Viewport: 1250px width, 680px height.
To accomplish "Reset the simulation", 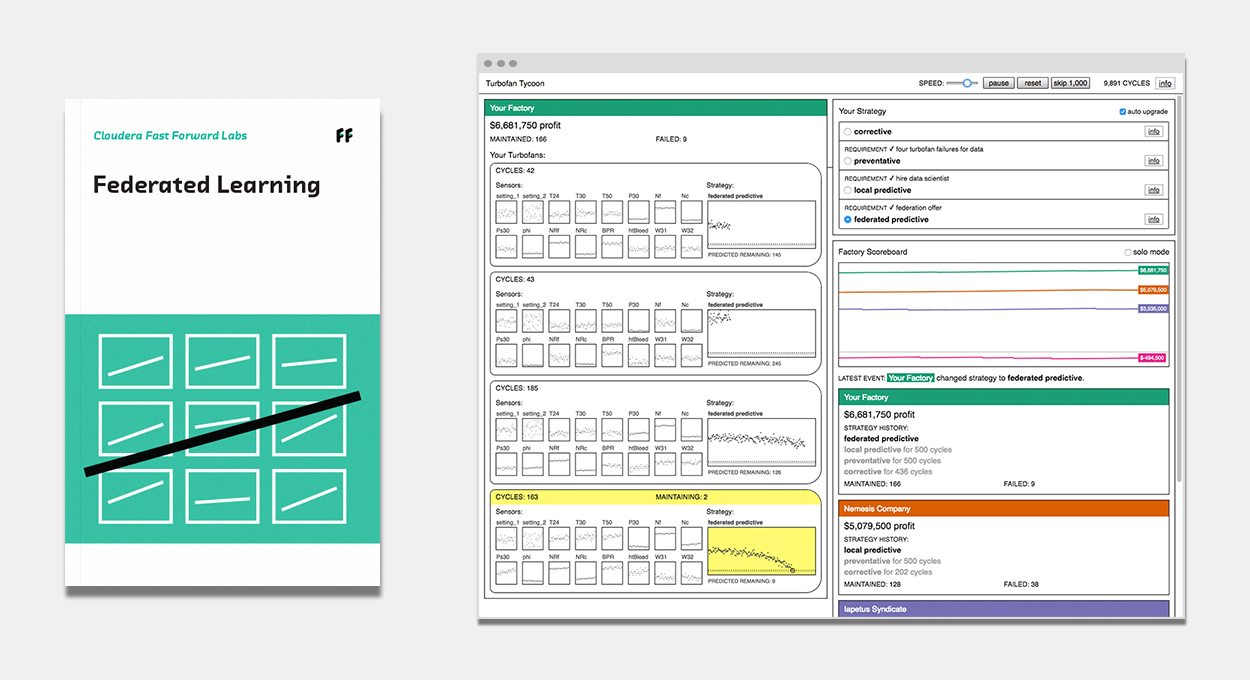I will pyautogui.click(x=1032, y=83).
